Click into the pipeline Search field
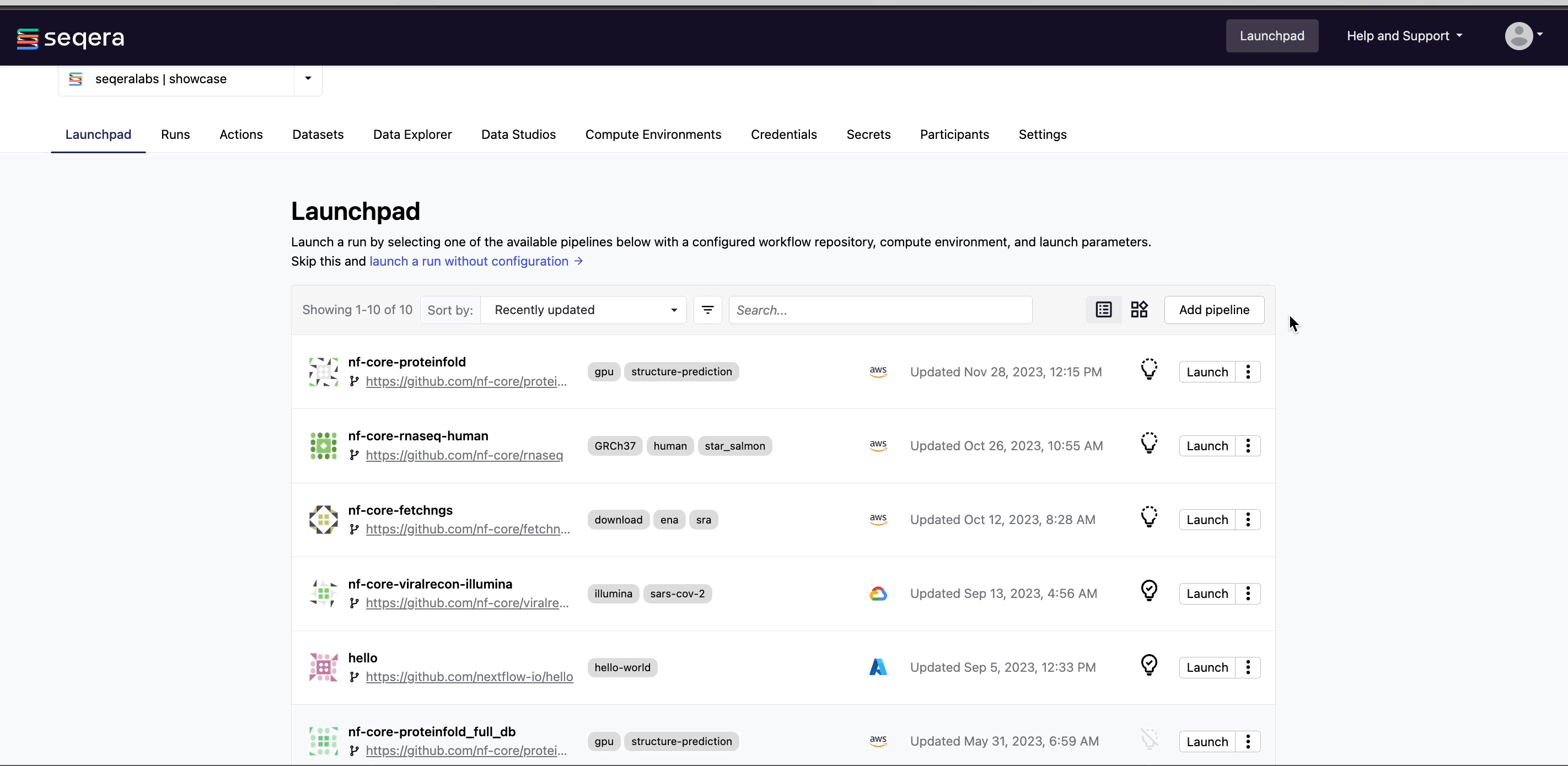 (x=879, y=310)
